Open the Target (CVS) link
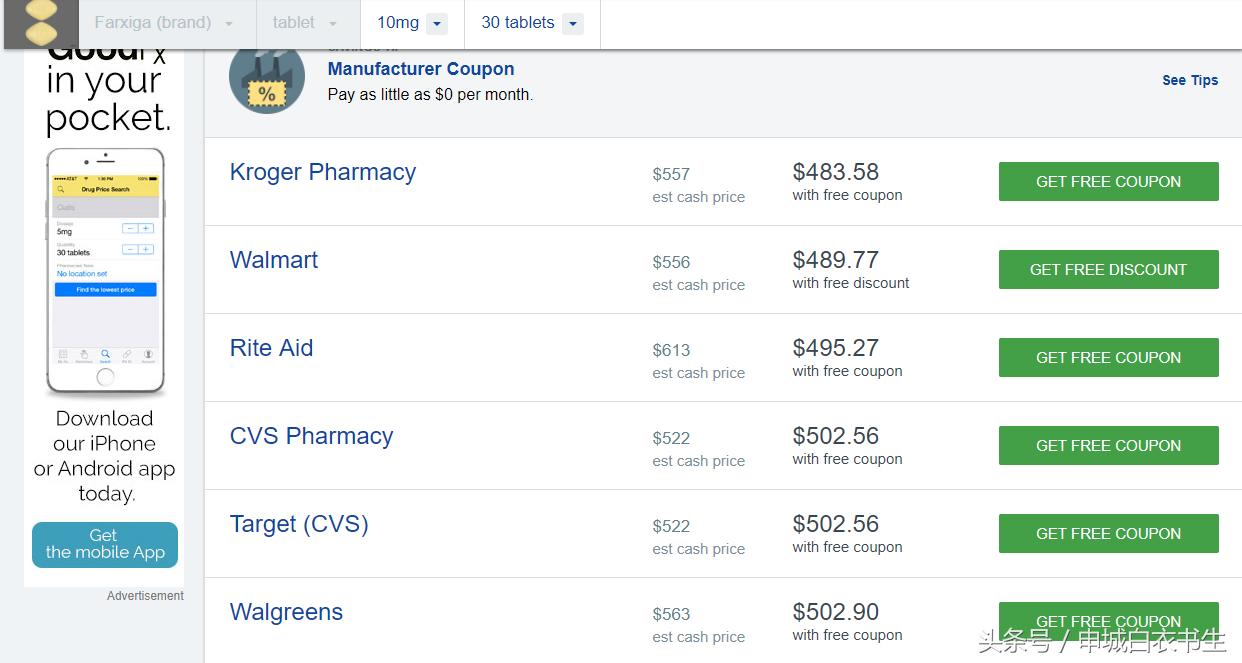This screenshot has height=663, width=1242. pyautogui.click(x=299, y=524)
